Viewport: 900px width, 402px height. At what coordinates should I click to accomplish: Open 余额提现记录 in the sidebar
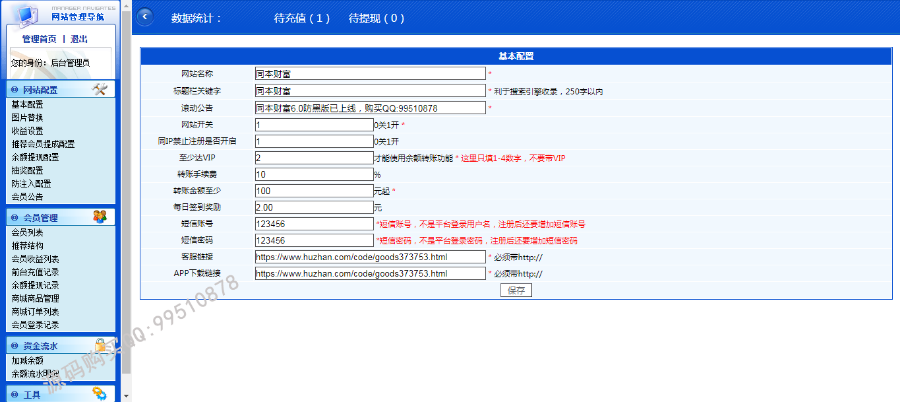tap(35, 285)
